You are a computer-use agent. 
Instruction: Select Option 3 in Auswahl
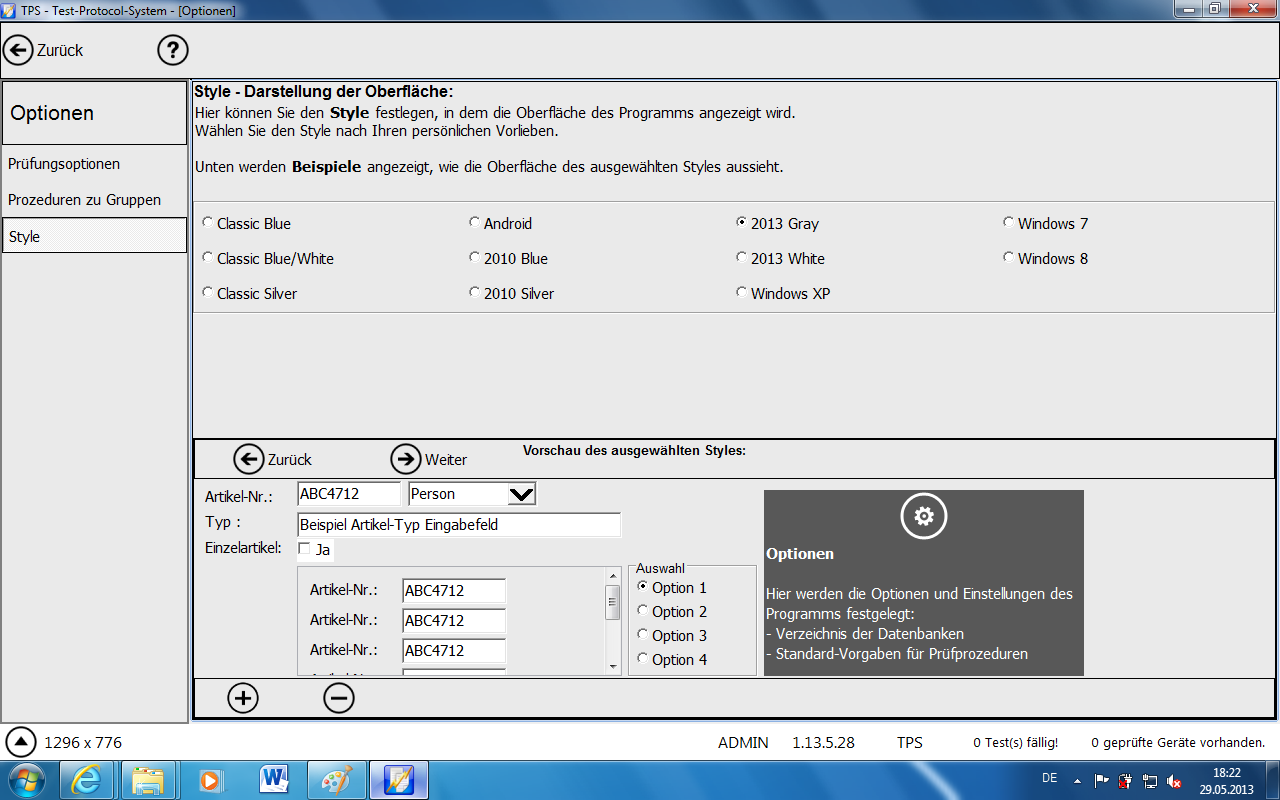point(672,635)
